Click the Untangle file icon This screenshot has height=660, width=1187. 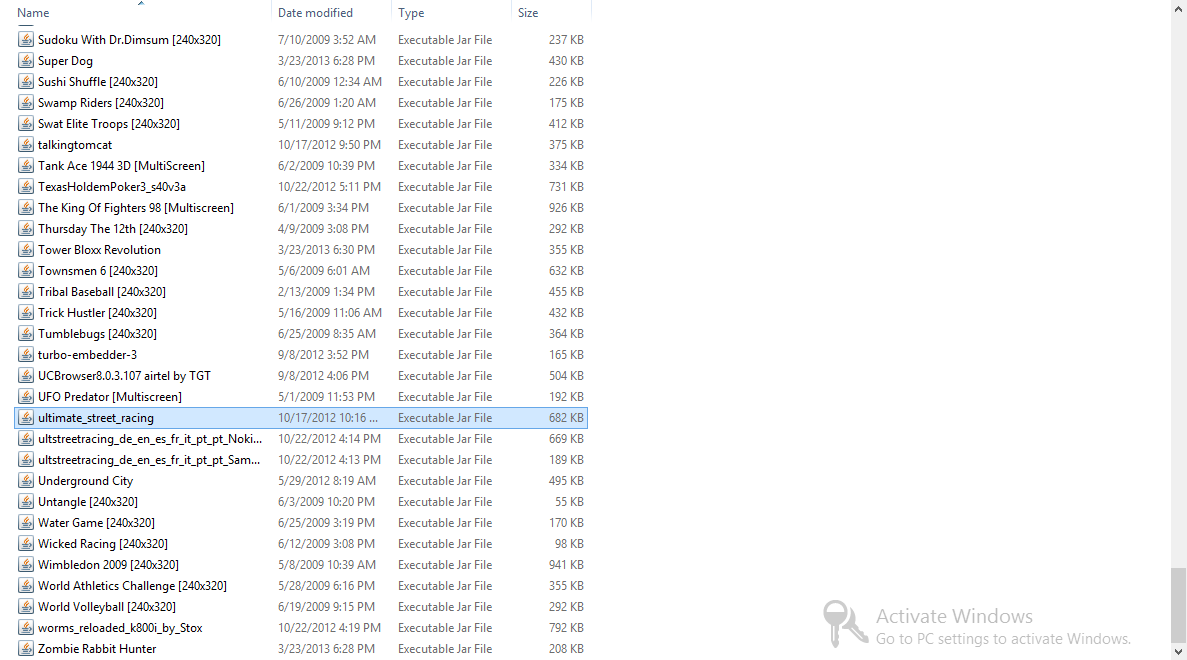(x=26, y=502)
